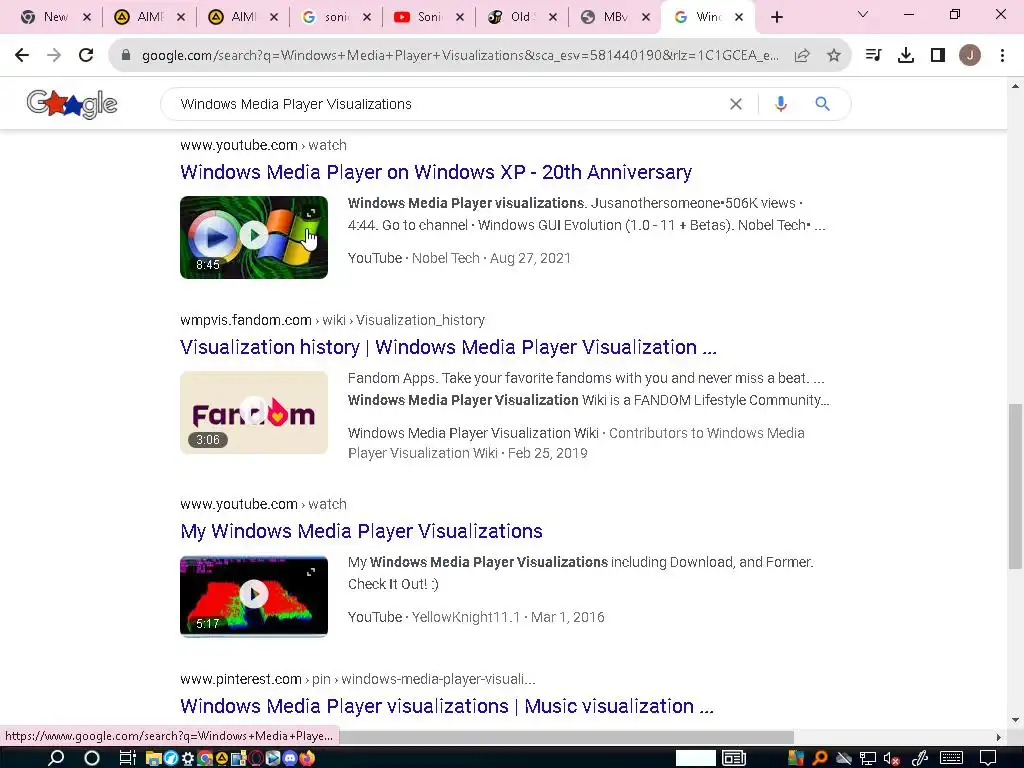1024x768 pixels.
Task: Open Settings gear on taskbar
Action: (x=188, y=758)
